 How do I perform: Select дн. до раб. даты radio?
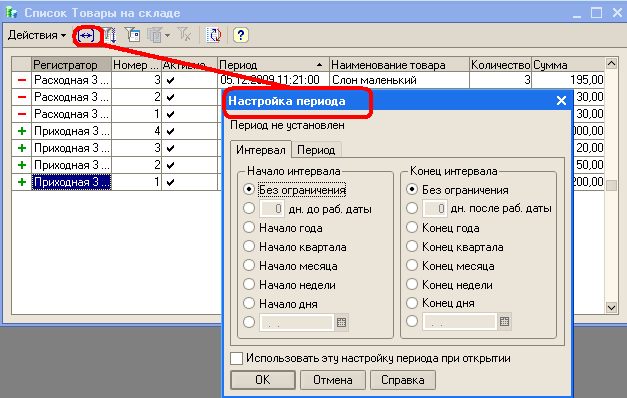click(x=249, y=208)
